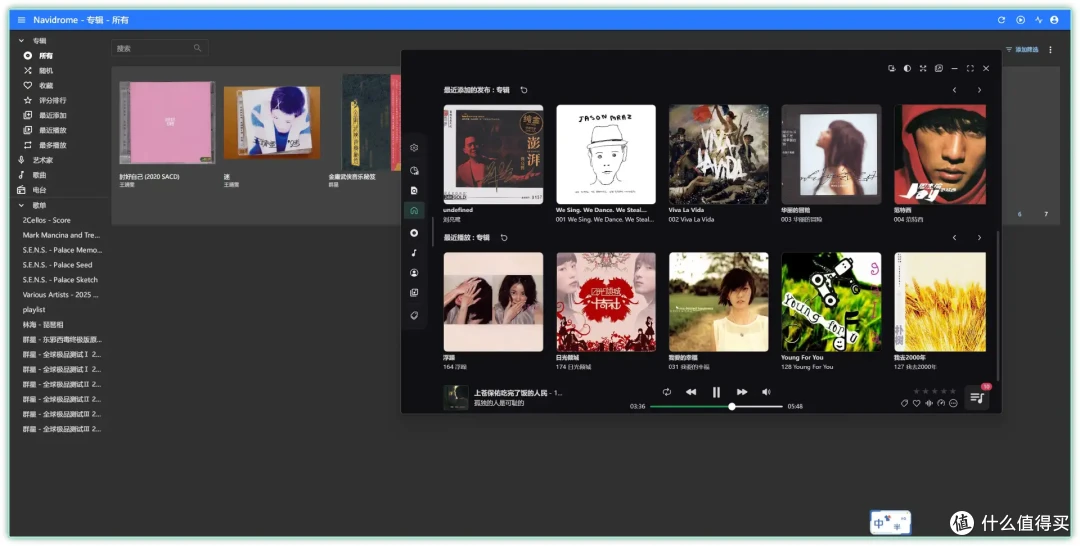The height and width of the screenshot is (546, 1080).
Task: Click the Navidrome 搜索 search field
Action: 159,48
